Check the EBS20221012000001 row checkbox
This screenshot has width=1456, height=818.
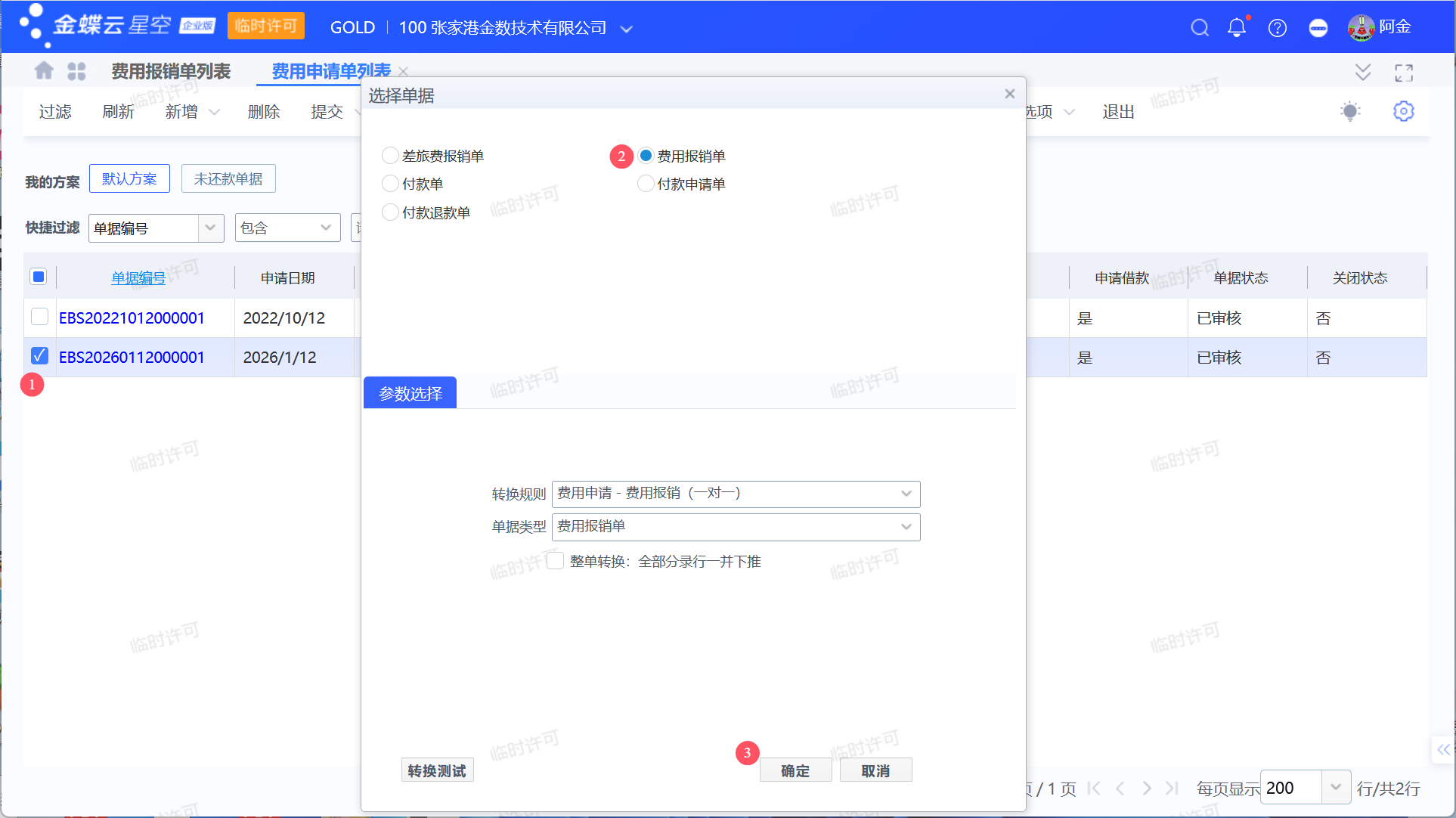(39, 317)
